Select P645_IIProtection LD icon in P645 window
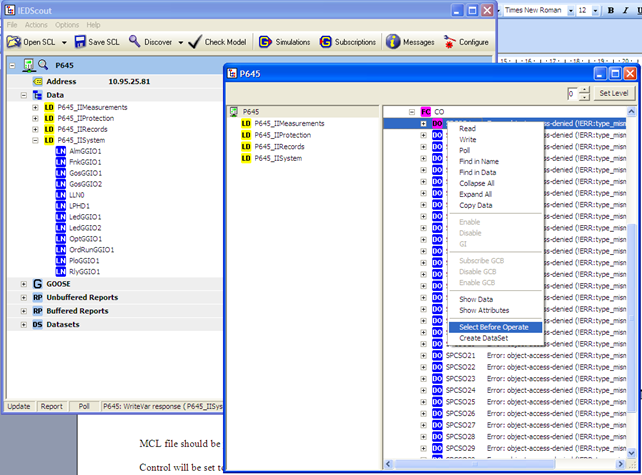642x475 pixels. [246, 135]
